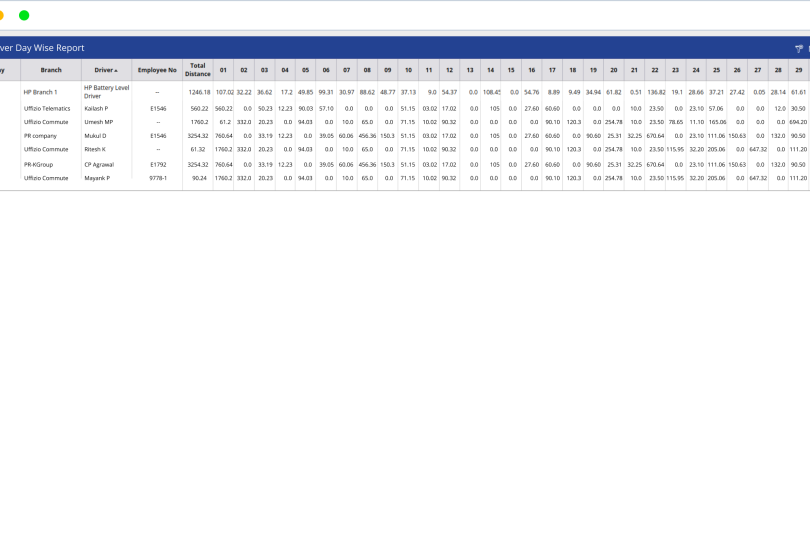Select the day 15 column header
The width and height of the screenshot is (810, 540).
click(510, 71)
